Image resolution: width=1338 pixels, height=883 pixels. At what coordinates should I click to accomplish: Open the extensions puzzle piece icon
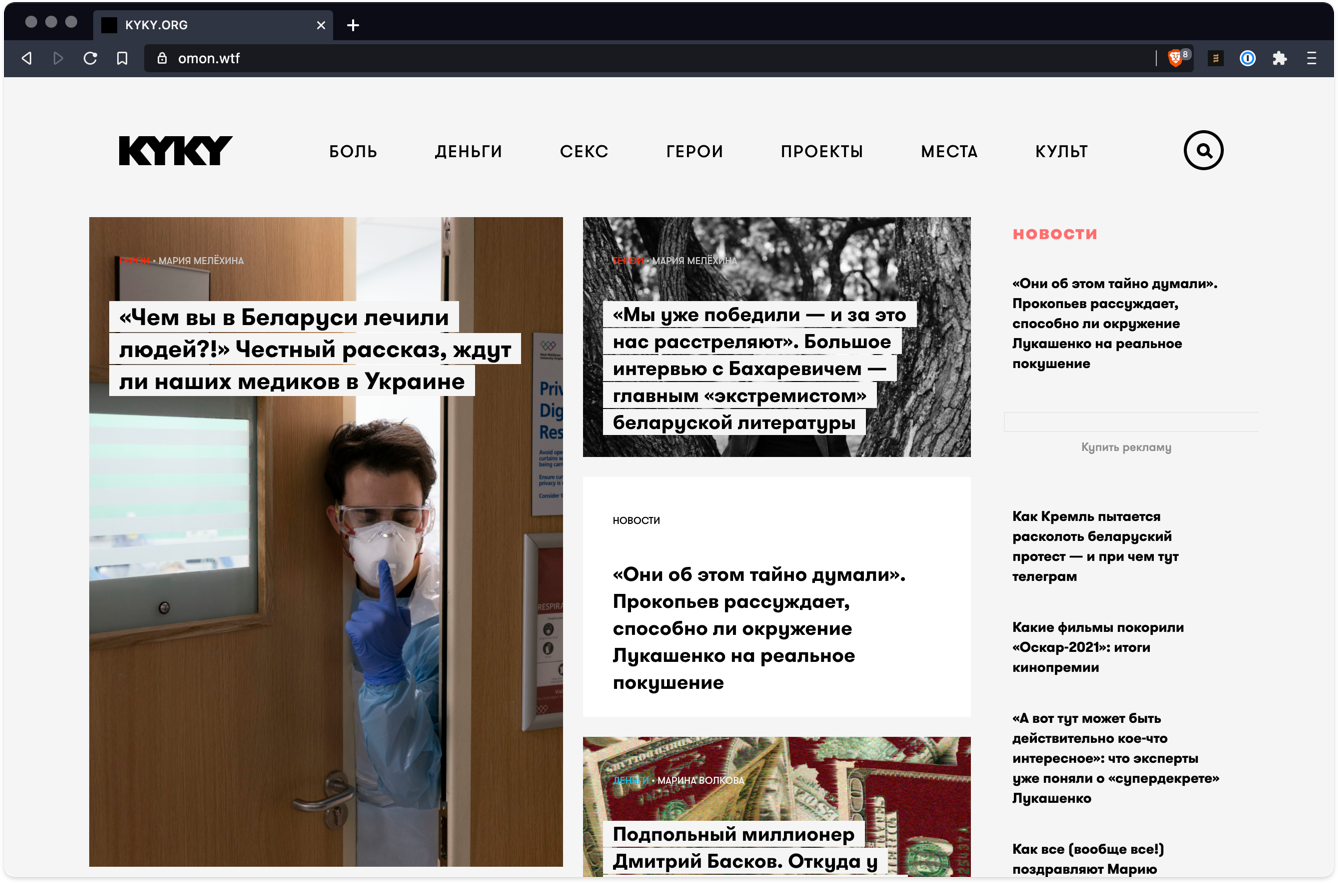(x=1279, y=59)
